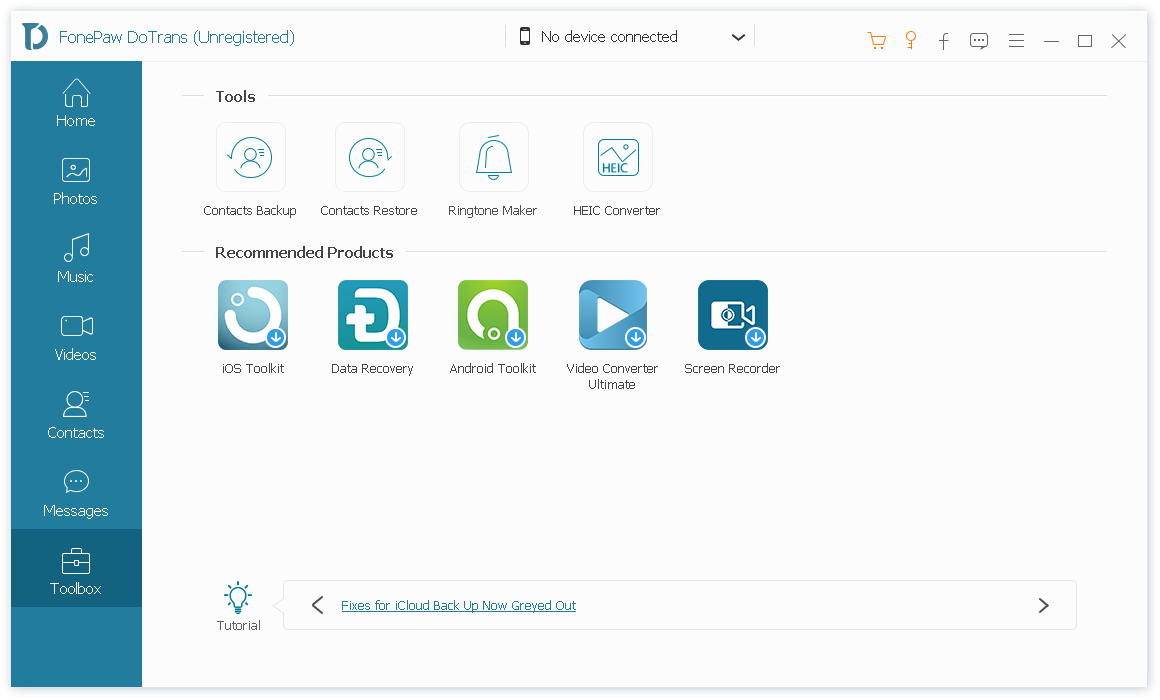Launch the Ringtone Maker
The height and width of the screenshot is (700, 1160).
(492, 157)
